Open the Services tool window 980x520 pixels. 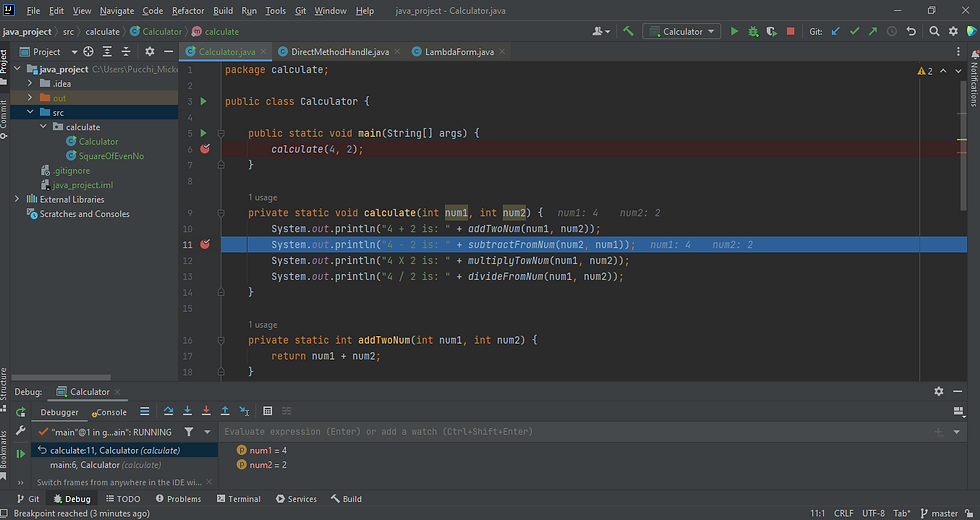pyautogui.click(x=296, y=499)
